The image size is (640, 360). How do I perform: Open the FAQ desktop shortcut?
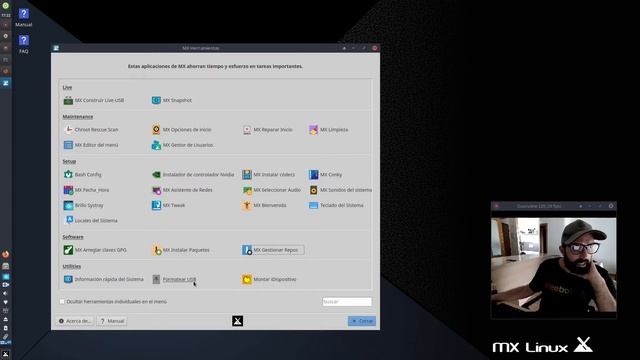[24, 44]
